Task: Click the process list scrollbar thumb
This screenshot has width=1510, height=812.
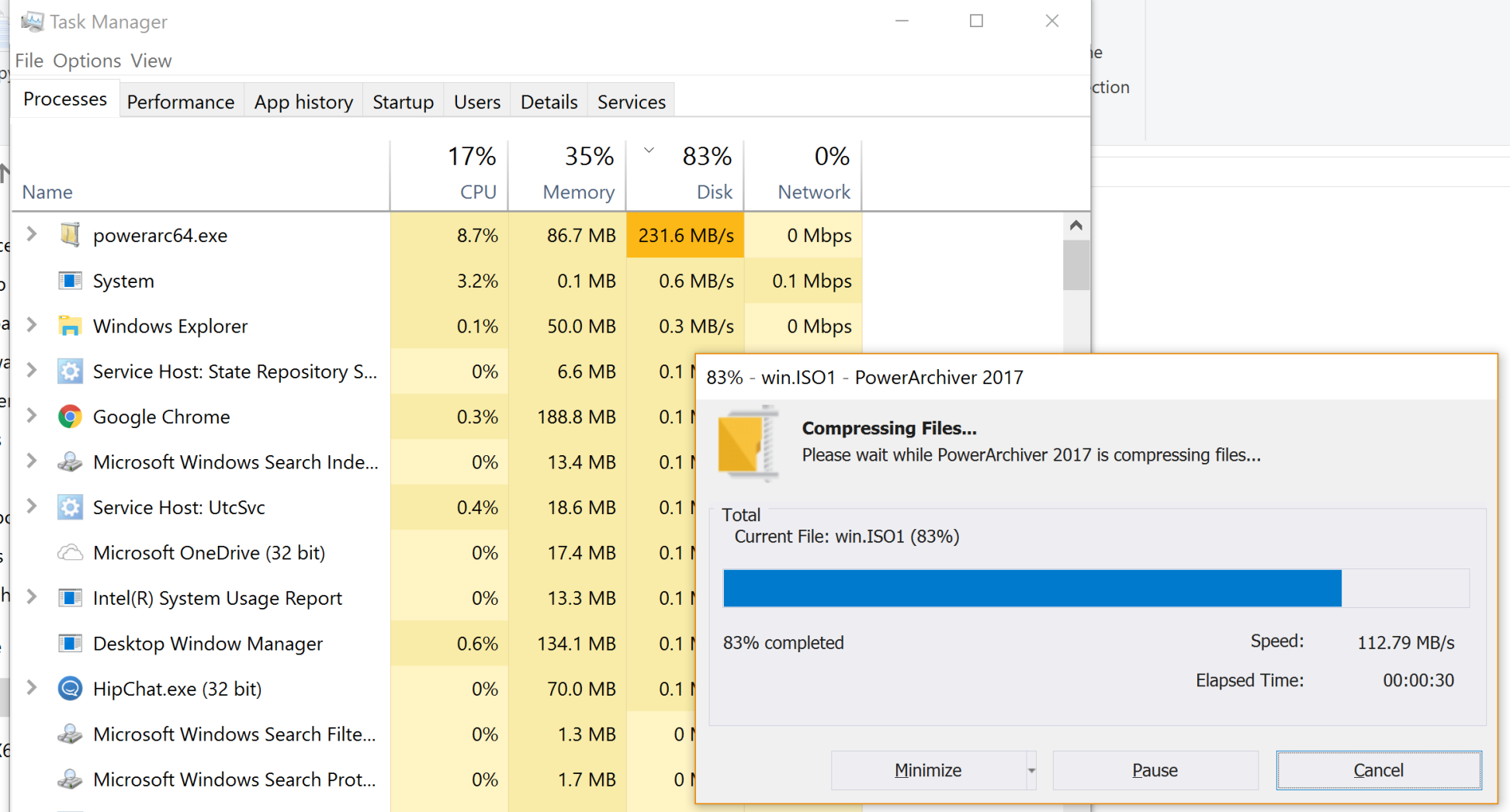Action: coord(1075,264)
